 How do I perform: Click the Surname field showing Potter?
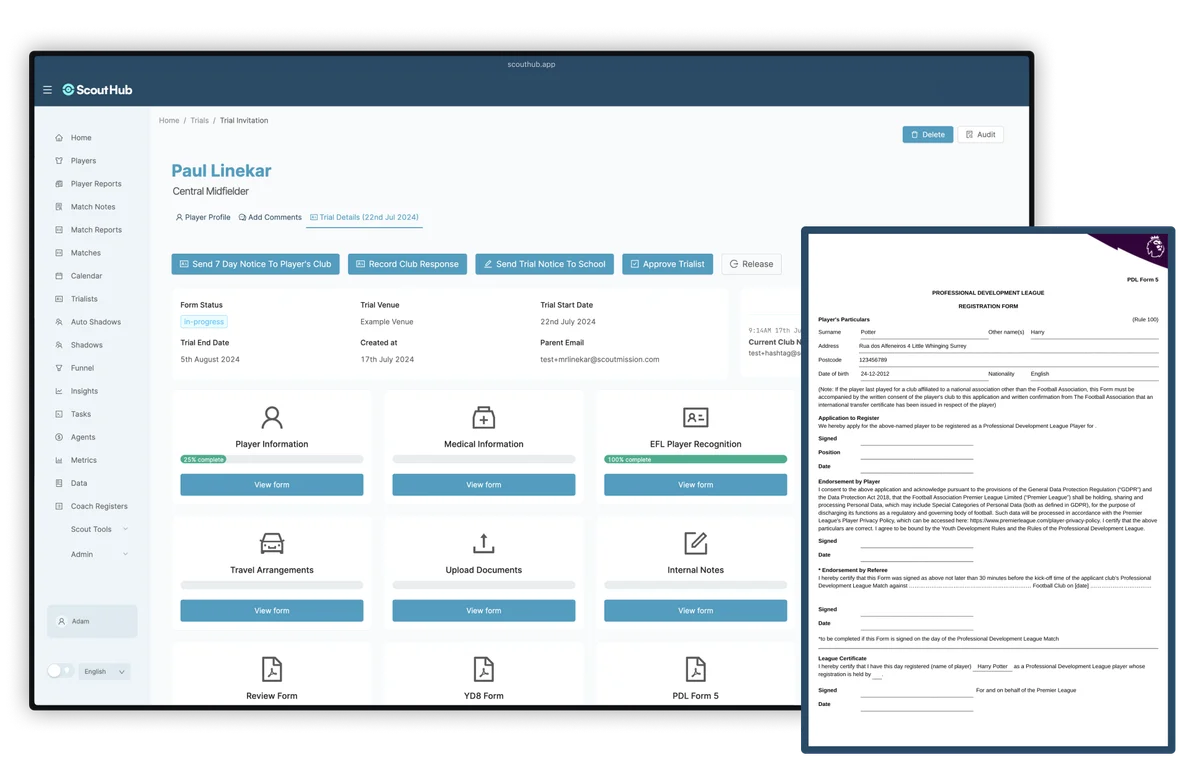click(x=922, y=332)
